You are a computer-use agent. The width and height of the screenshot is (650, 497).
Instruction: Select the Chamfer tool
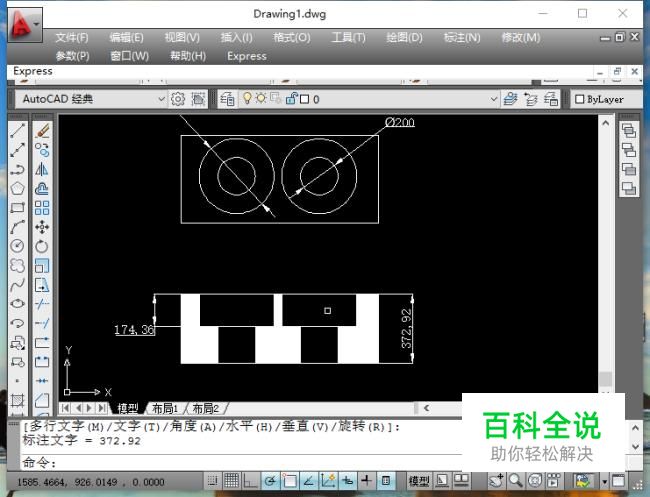42,400
